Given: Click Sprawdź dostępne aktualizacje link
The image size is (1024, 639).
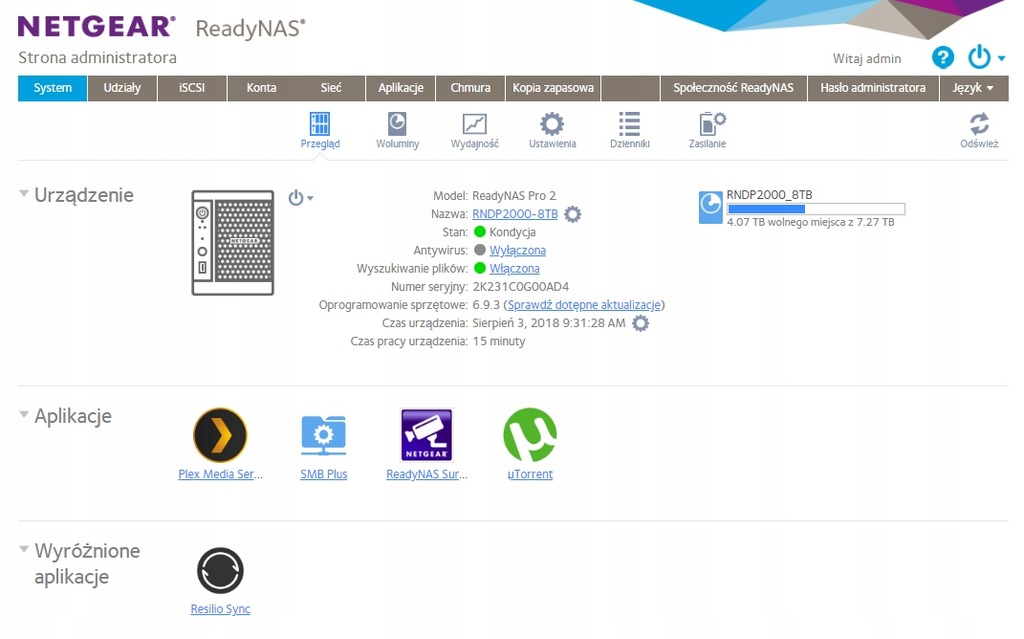Looking at the screenshot, I should [x=584, y=305].
